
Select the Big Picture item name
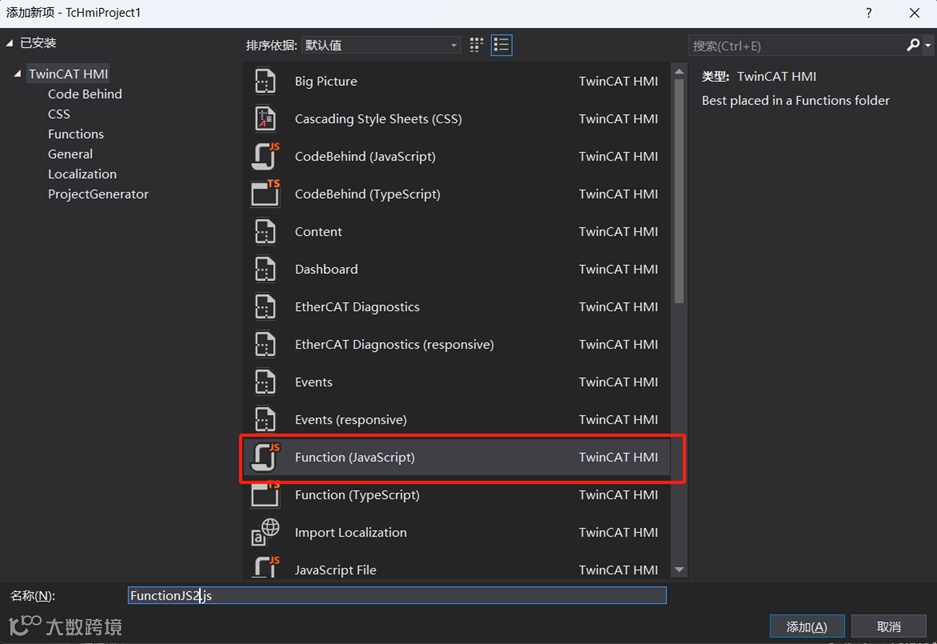pyautogui.click(x=326, y=81)
